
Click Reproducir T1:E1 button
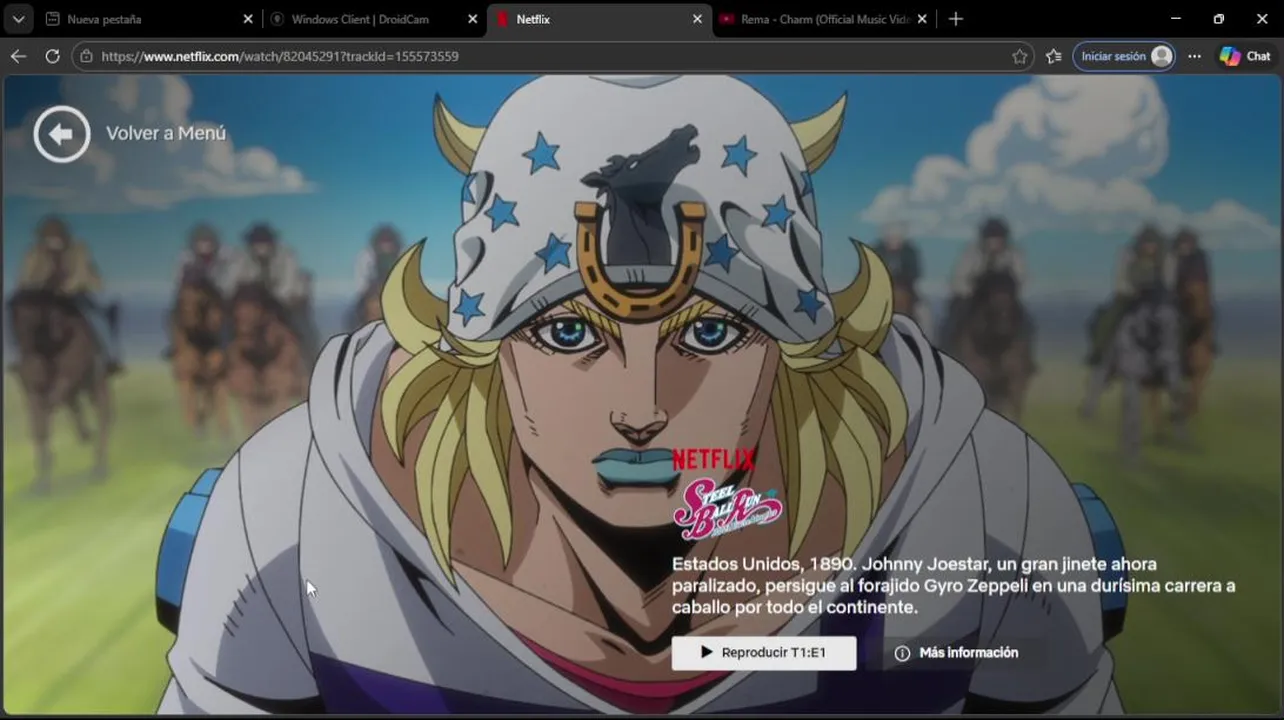764,653
